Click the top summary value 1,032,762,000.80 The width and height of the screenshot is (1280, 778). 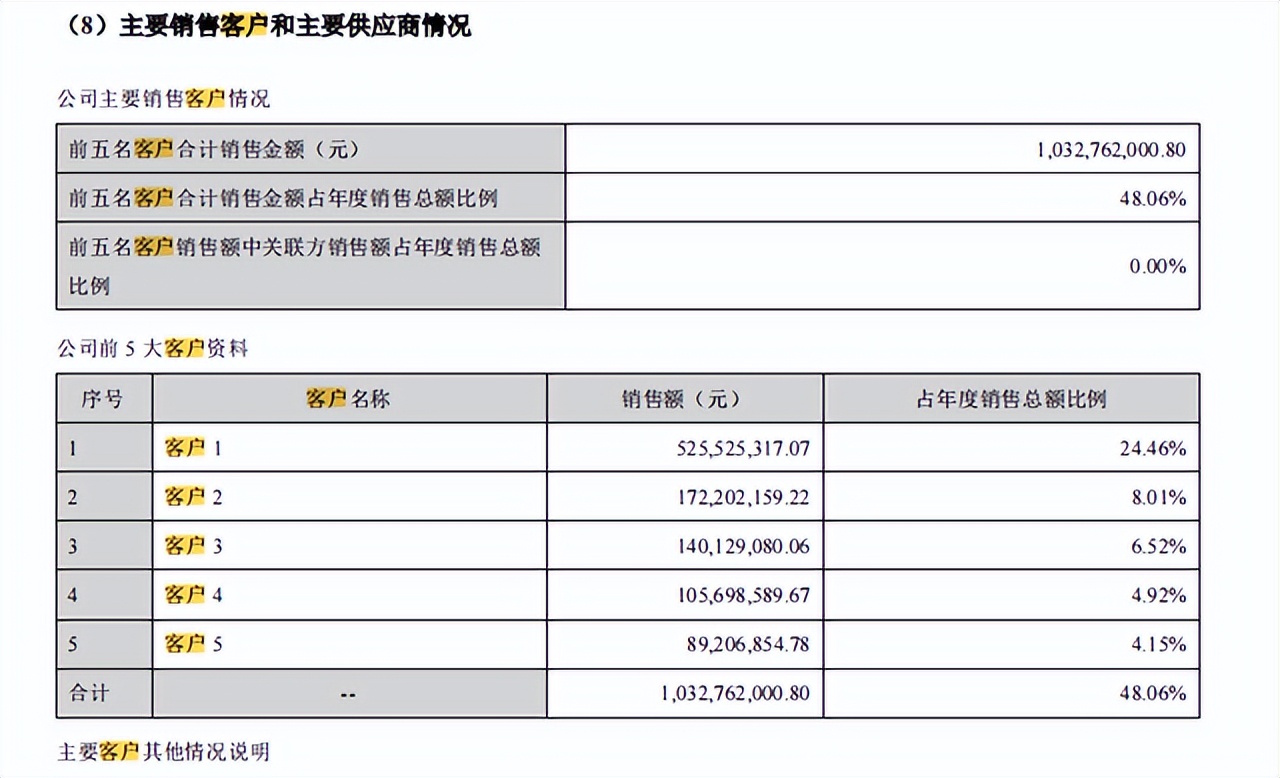click(1111, 150)
